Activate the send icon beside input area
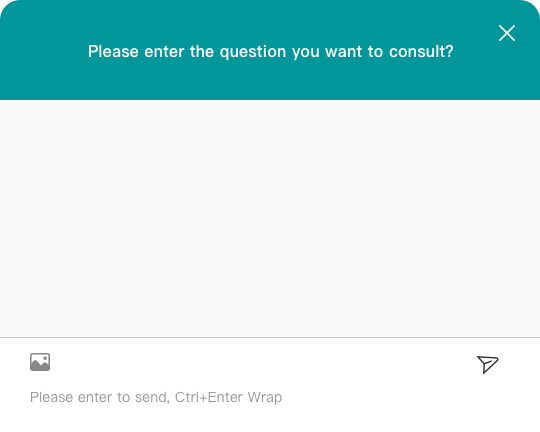The height and width of the screenshot is (432, 540). [x=487, y=364]
